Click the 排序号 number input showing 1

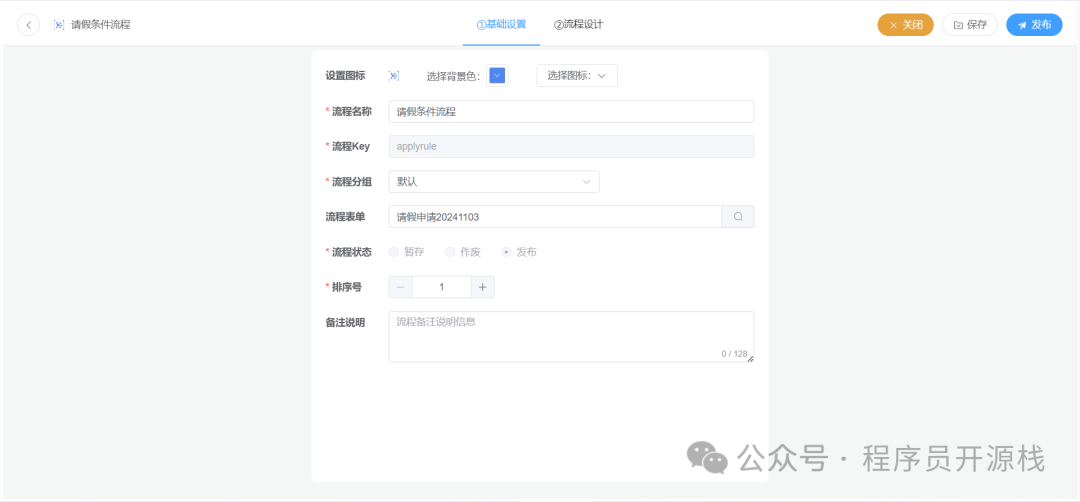point(442,287)
